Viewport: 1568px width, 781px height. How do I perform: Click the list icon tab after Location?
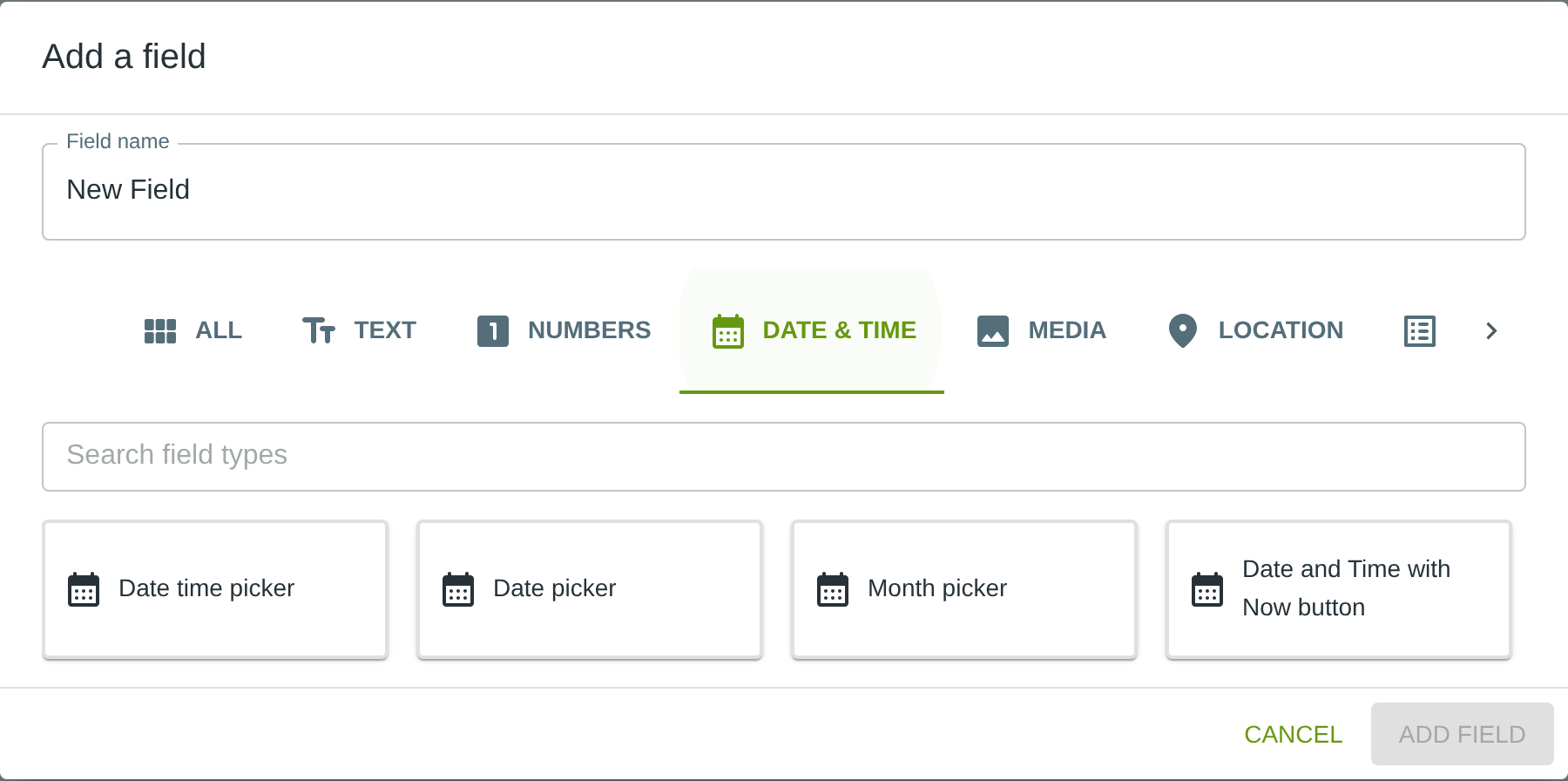pos(1420,331)
